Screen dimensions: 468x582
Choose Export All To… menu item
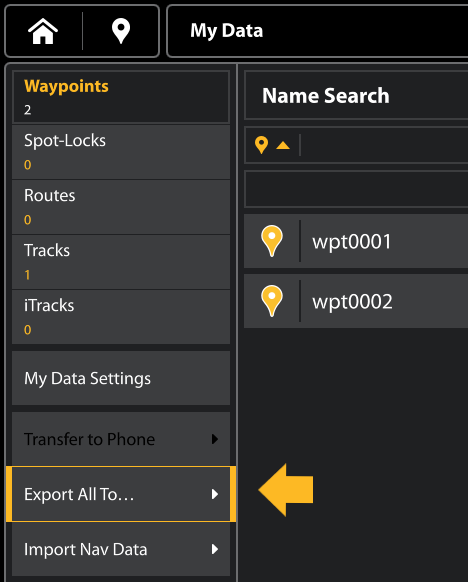click(121, 494)
